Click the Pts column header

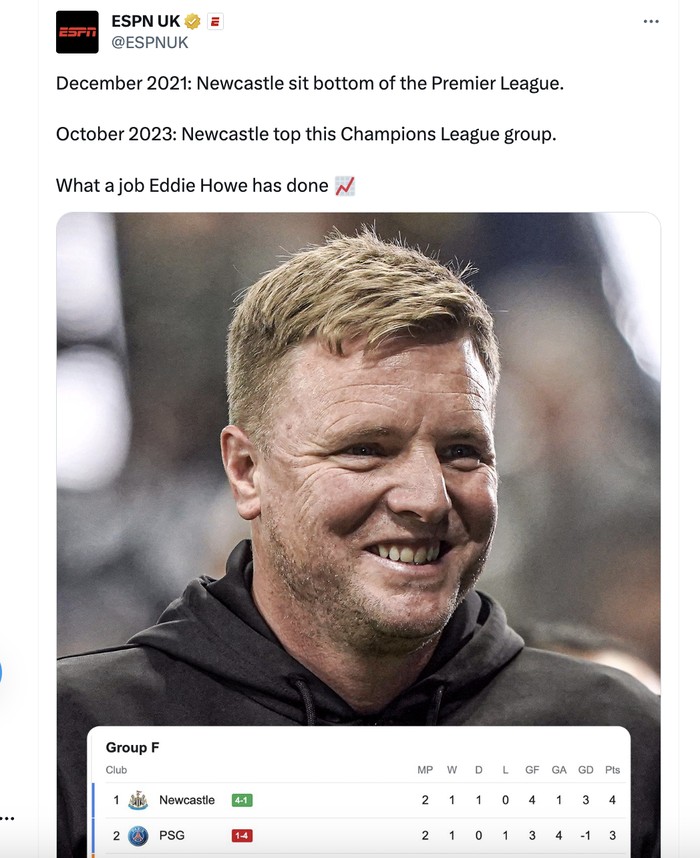pyautogui.click(x=612, y=770)
